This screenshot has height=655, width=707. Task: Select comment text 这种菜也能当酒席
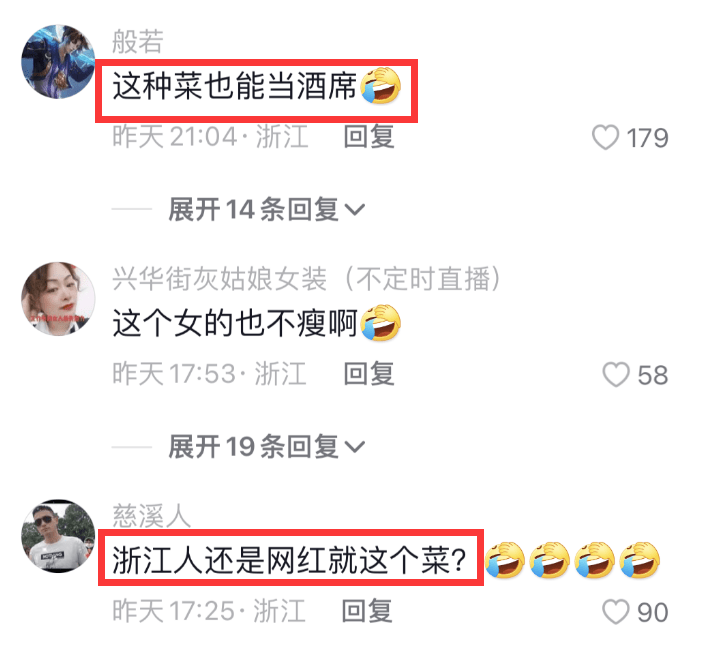234,86
